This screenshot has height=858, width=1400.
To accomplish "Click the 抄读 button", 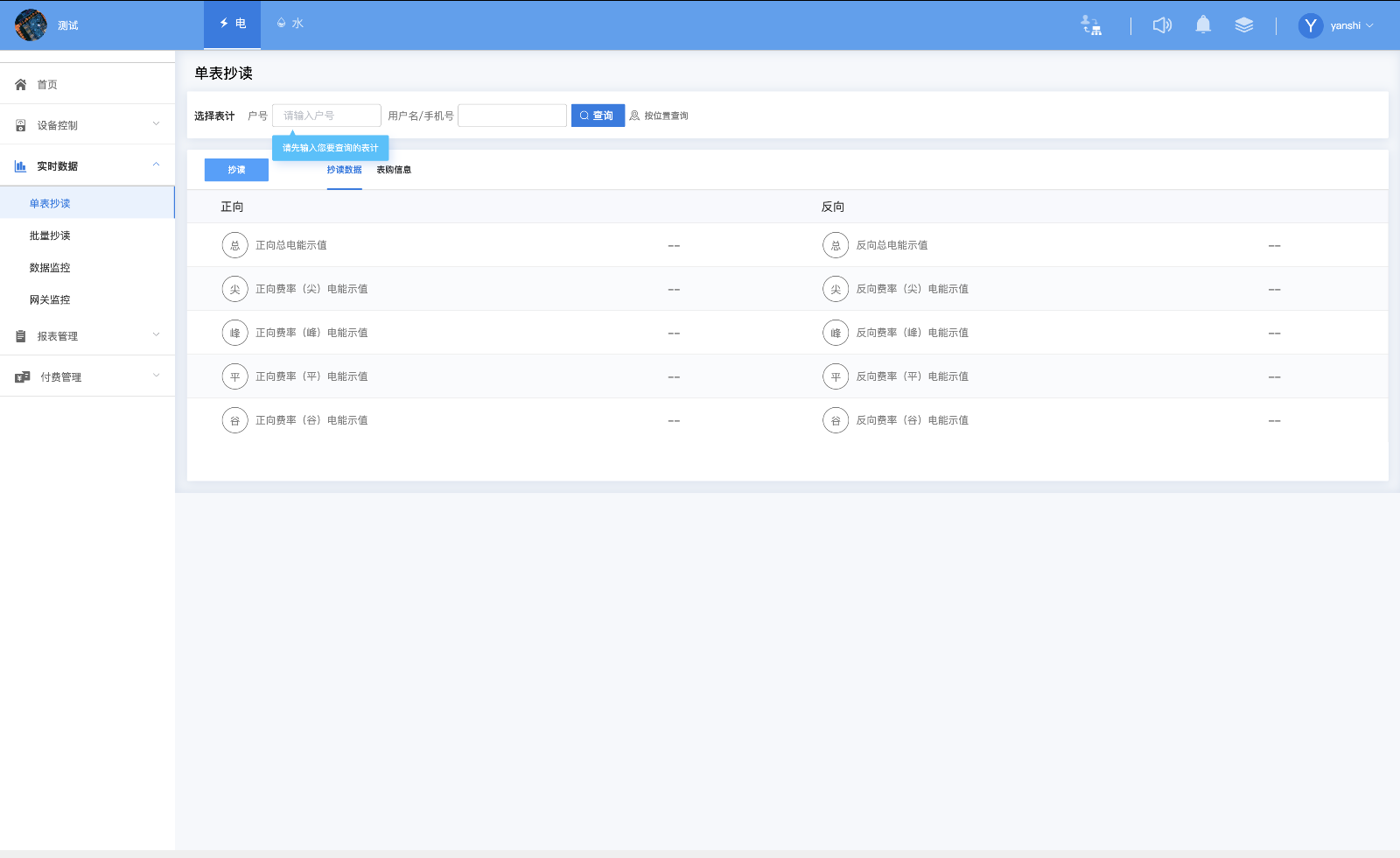I will (236, 170).
